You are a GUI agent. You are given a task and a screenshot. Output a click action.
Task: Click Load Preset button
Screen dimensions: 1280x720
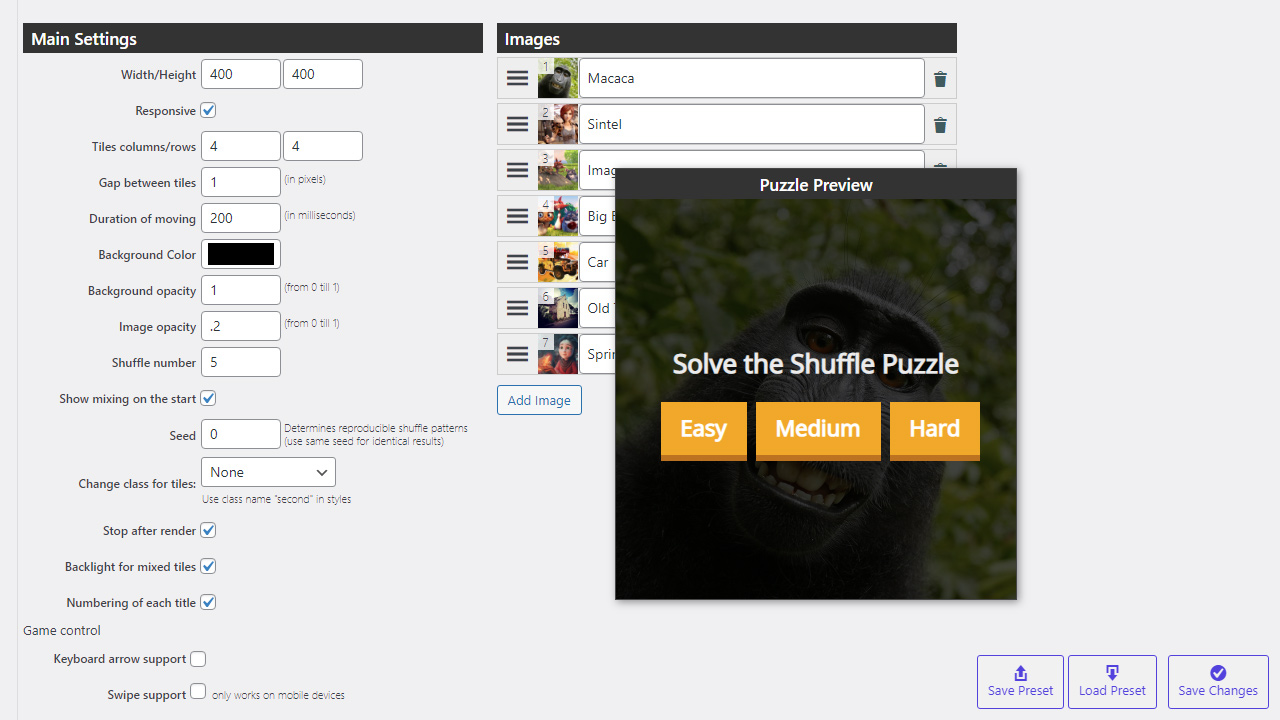1112,682
